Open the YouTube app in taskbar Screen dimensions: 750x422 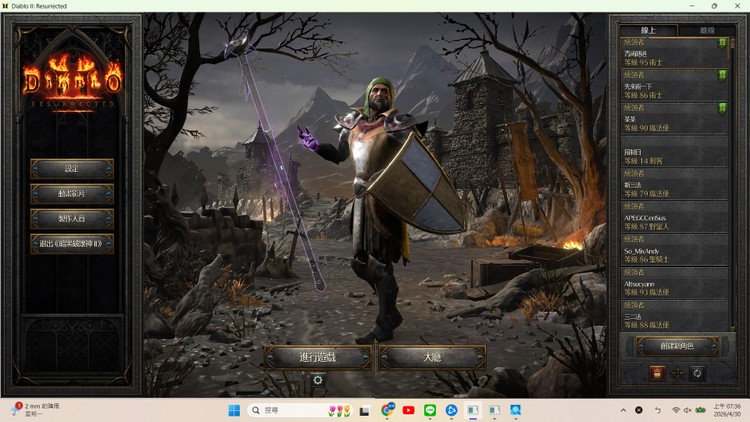[408, 410]
